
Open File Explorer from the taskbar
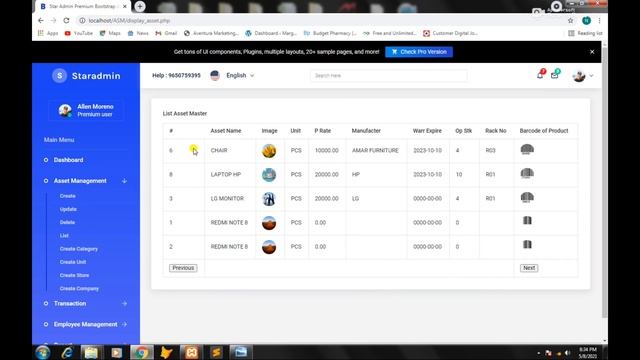(x=91, y=352)
